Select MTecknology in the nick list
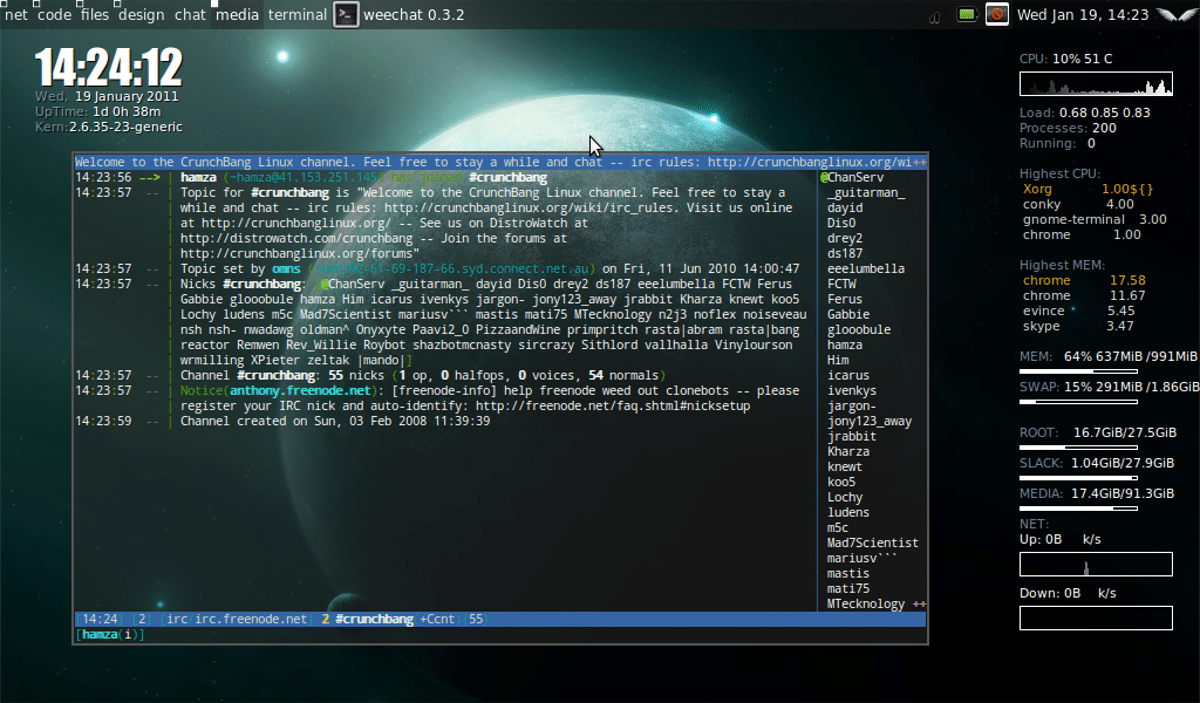Viewport: 1200px width, 703px height. click(866, 604)
